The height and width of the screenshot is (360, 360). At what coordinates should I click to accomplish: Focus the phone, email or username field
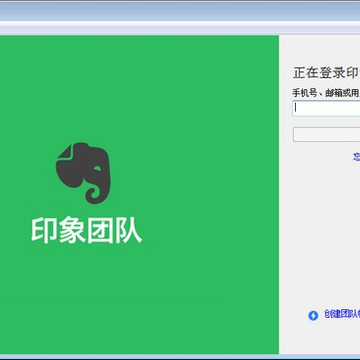pyautogui.click(x=327, y=108)
